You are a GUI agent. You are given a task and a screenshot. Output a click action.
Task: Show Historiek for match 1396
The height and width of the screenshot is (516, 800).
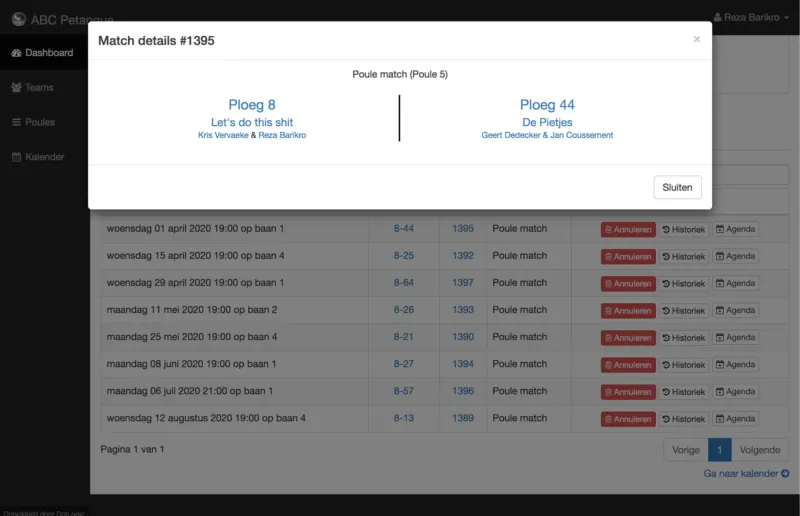pyautogui.click(x=684, y=391)
